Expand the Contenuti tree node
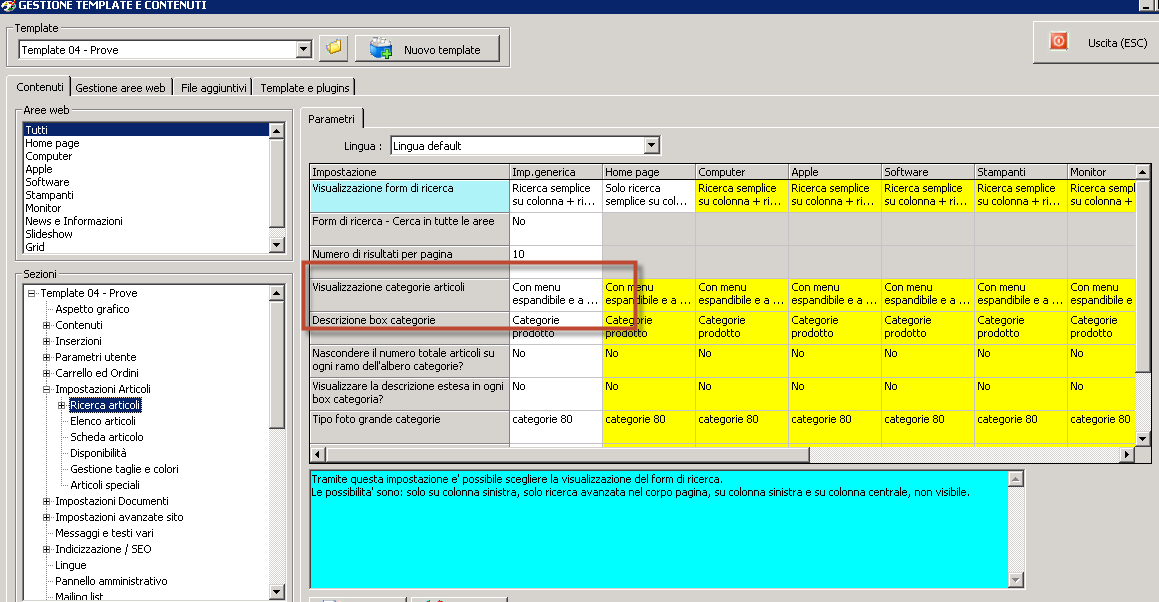The width and height of the screenshot is (1159, 602). pos(46,325)
